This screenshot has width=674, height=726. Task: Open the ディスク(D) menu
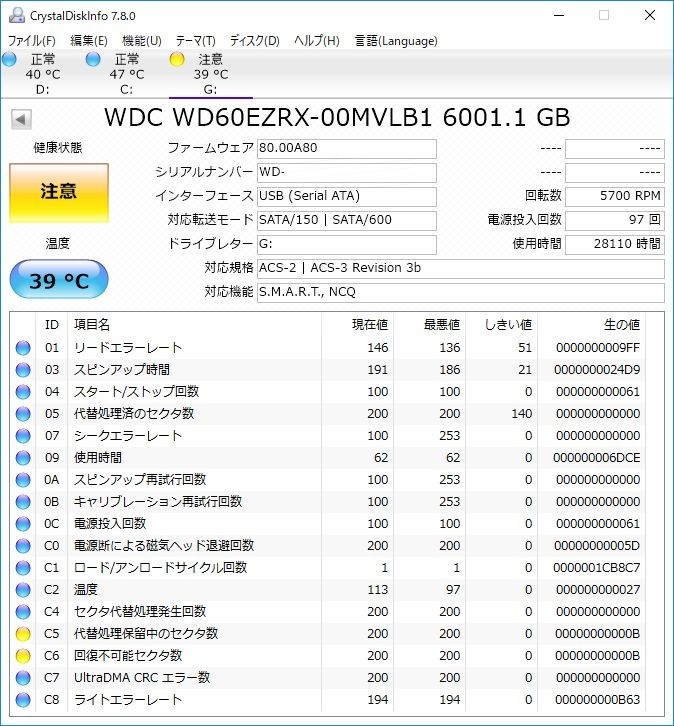255,41
